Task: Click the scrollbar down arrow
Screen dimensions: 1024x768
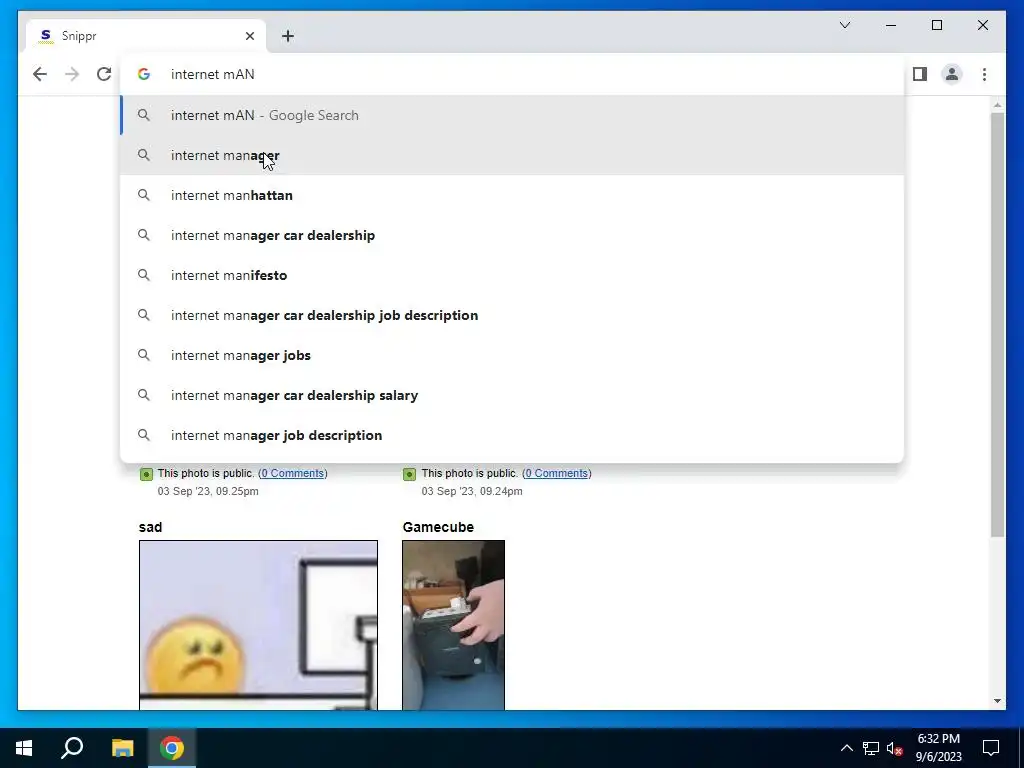Action: [x=997, y=701]
